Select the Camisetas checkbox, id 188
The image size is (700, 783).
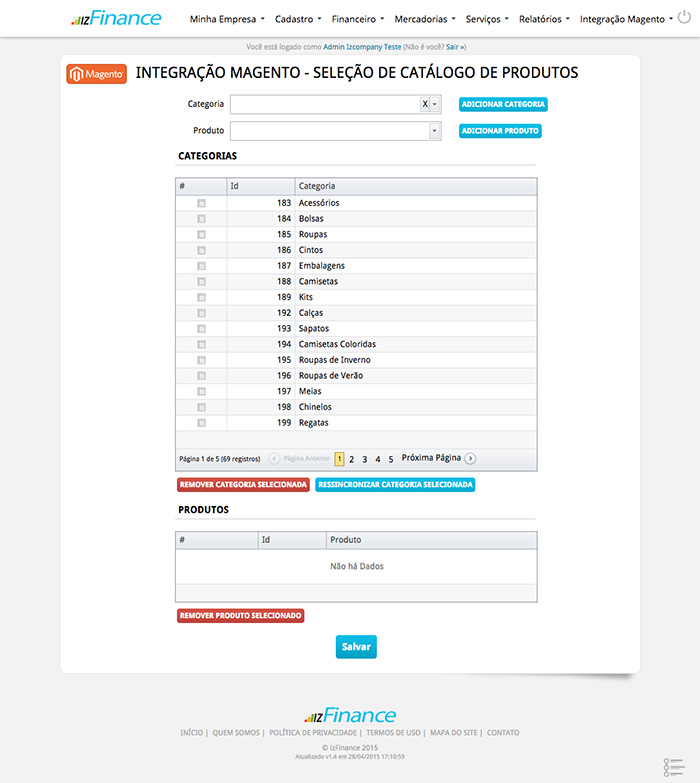tap(201, 282)
